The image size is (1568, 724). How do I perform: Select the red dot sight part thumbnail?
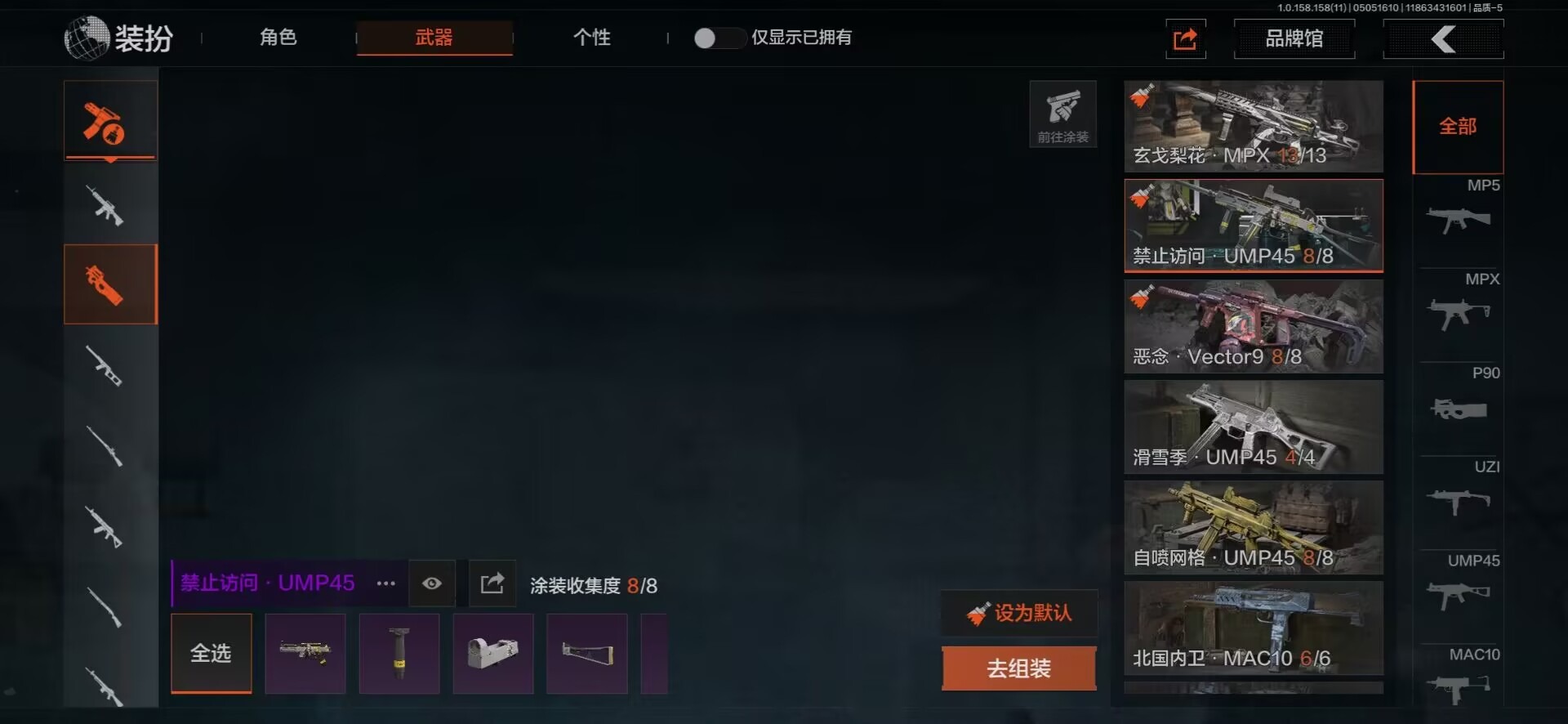[493, 654]
